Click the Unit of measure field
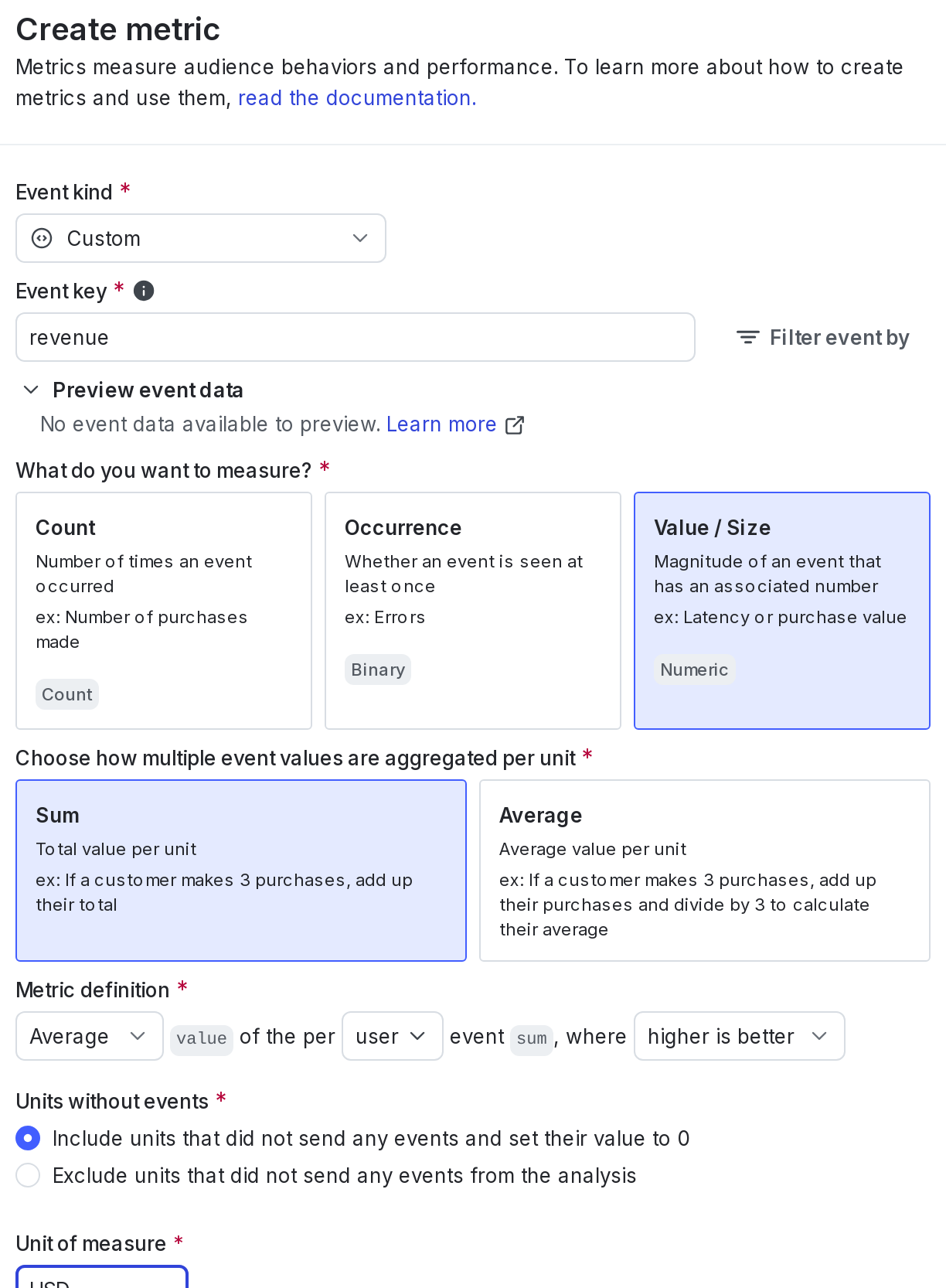 pyautogui.click(x=102, y=1279)
